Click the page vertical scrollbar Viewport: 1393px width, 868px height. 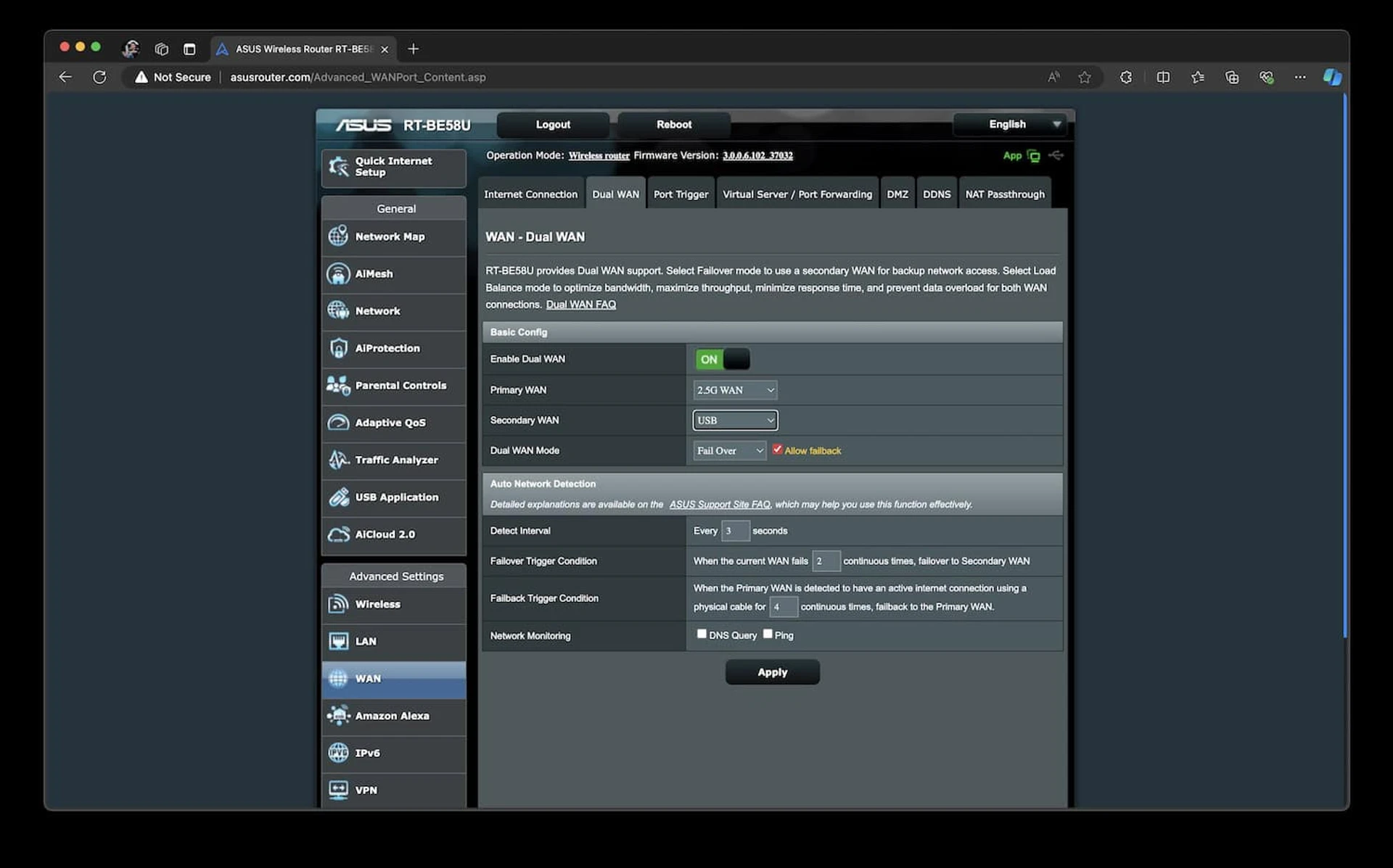(x=1344, y=366)
